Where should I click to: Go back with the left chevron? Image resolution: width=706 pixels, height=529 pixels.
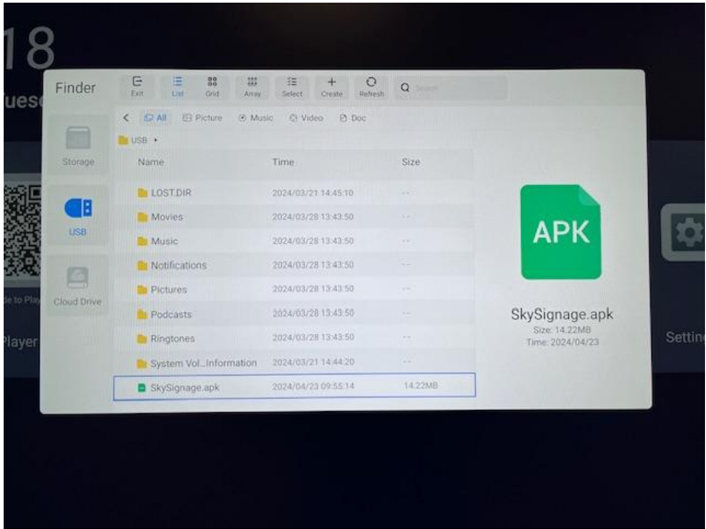126,118
